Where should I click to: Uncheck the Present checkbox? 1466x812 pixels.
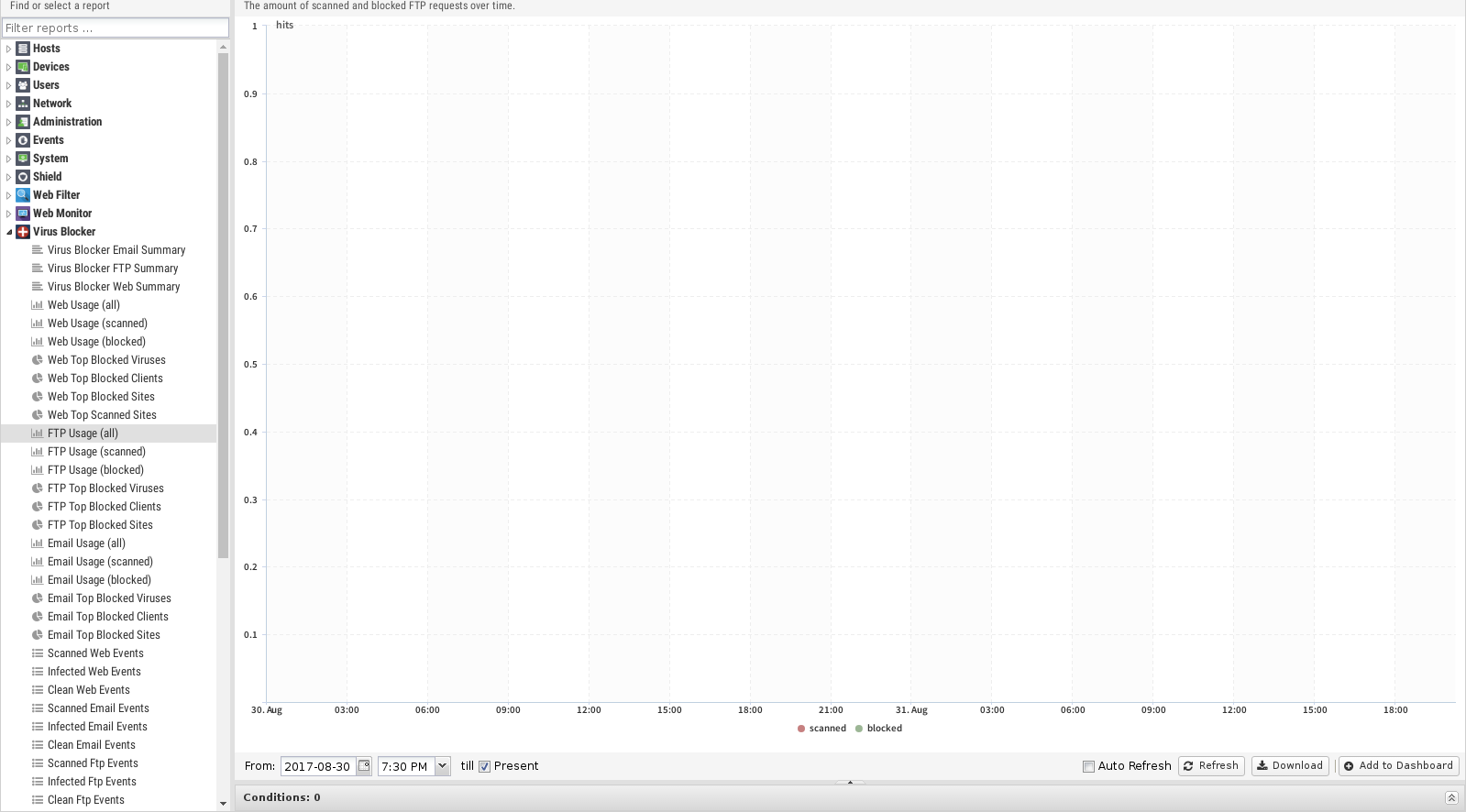click(x=484, y=767)
